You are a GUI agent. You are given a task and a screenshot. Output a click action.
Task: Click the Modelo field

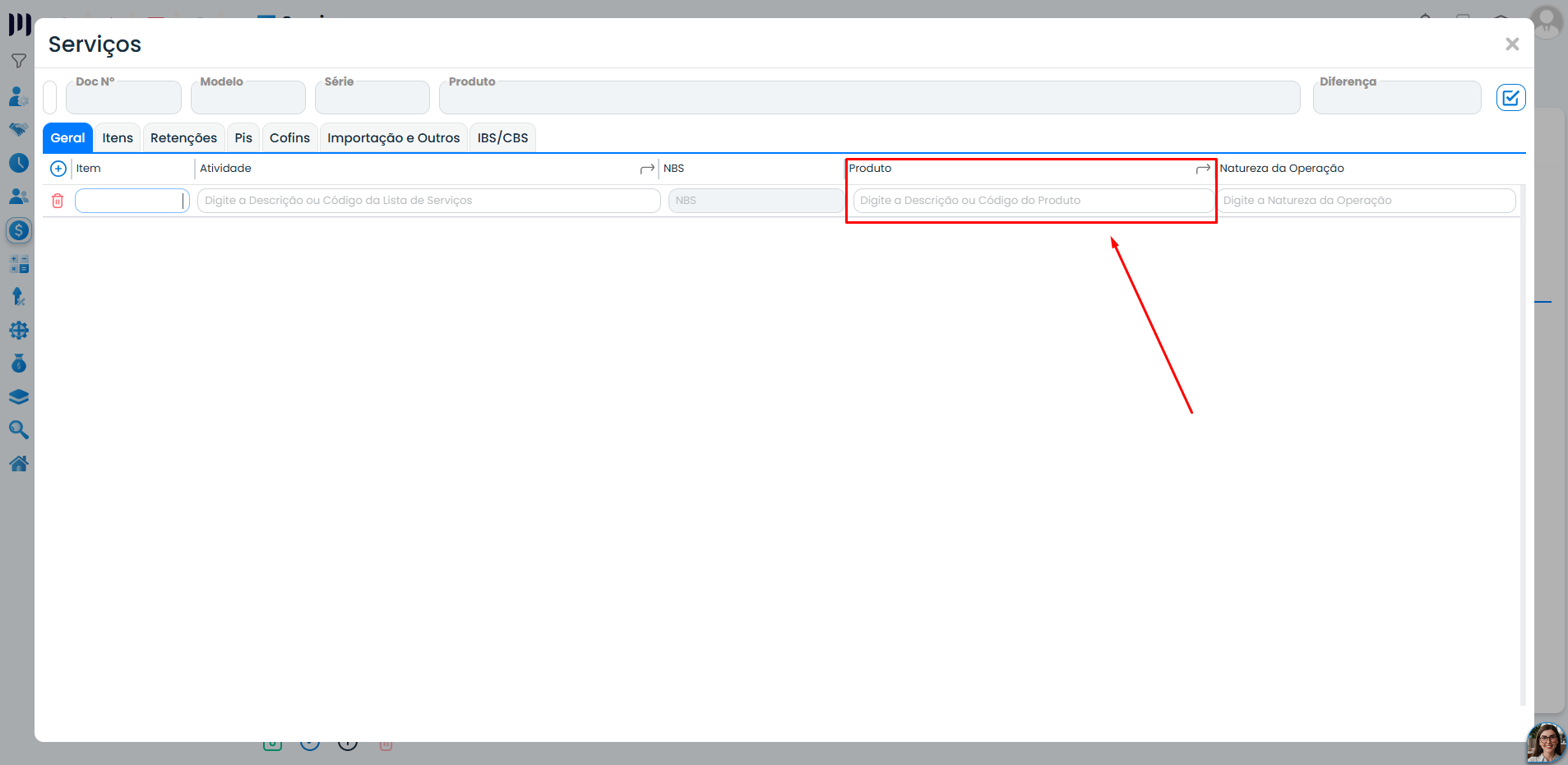(x=247, y=97)
